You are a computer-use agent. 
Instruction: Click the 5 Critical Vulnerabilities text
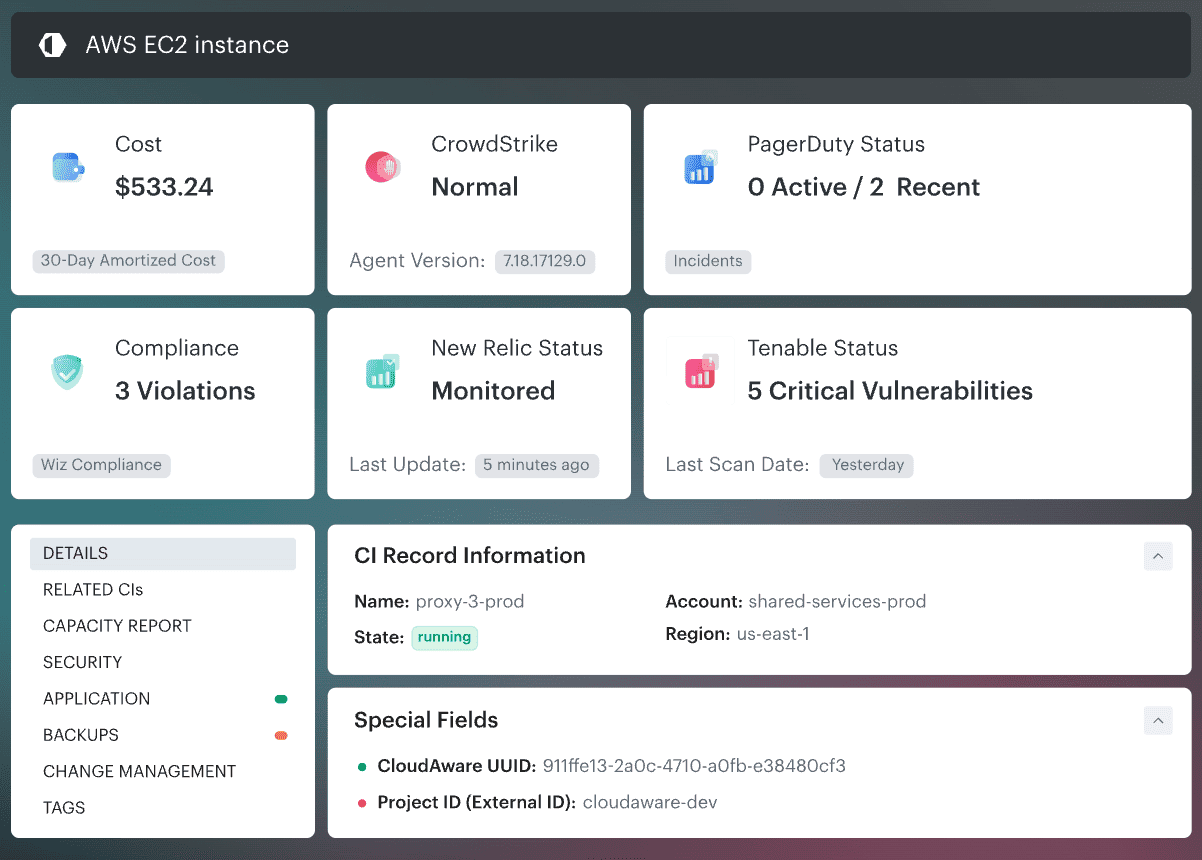click(890, 391)
